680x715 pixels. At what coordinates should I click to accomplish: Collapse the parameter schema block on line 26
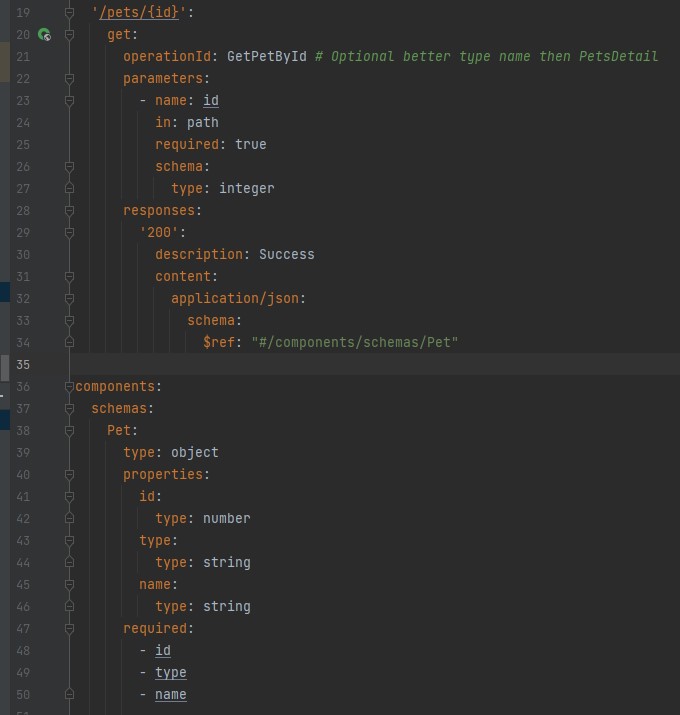69,167
